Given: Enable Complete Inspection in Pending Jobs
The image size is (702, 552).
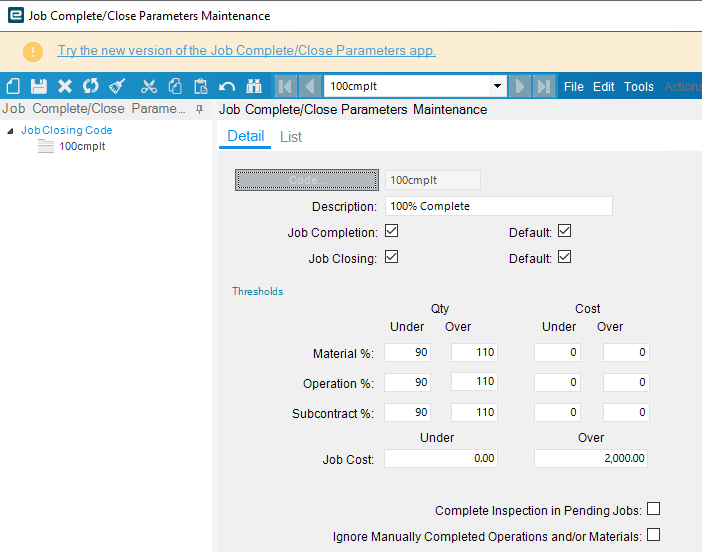Looking at the screenshot, I should [x=654, y=509].
